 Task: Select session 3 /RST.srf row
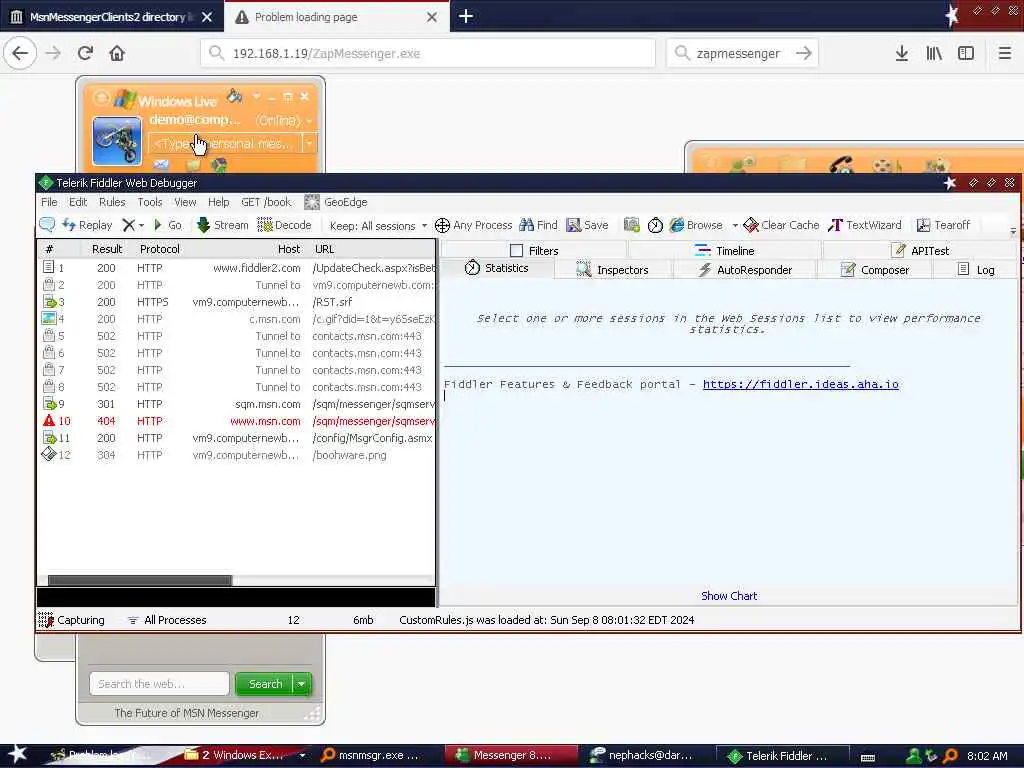(x=238, y=302)
